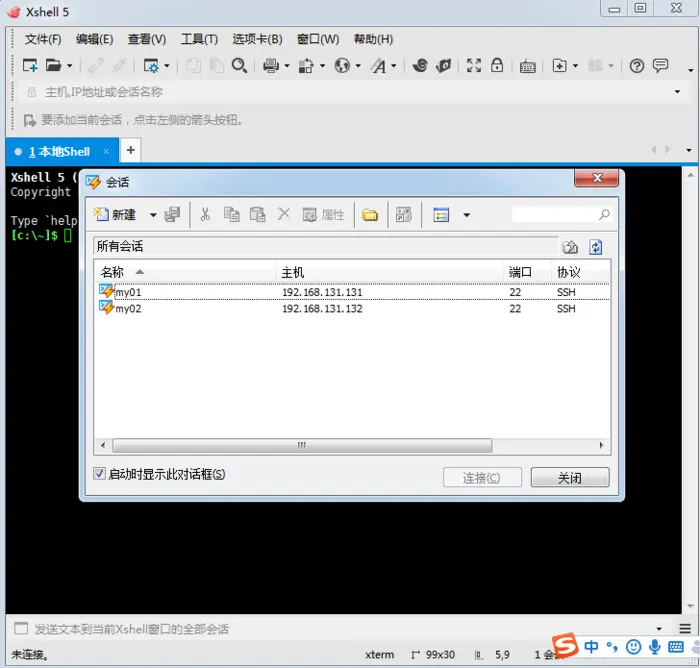This screenshot has height=668, width=700.
Task: Click the chat feedback icon
Action: coord(660,66)
